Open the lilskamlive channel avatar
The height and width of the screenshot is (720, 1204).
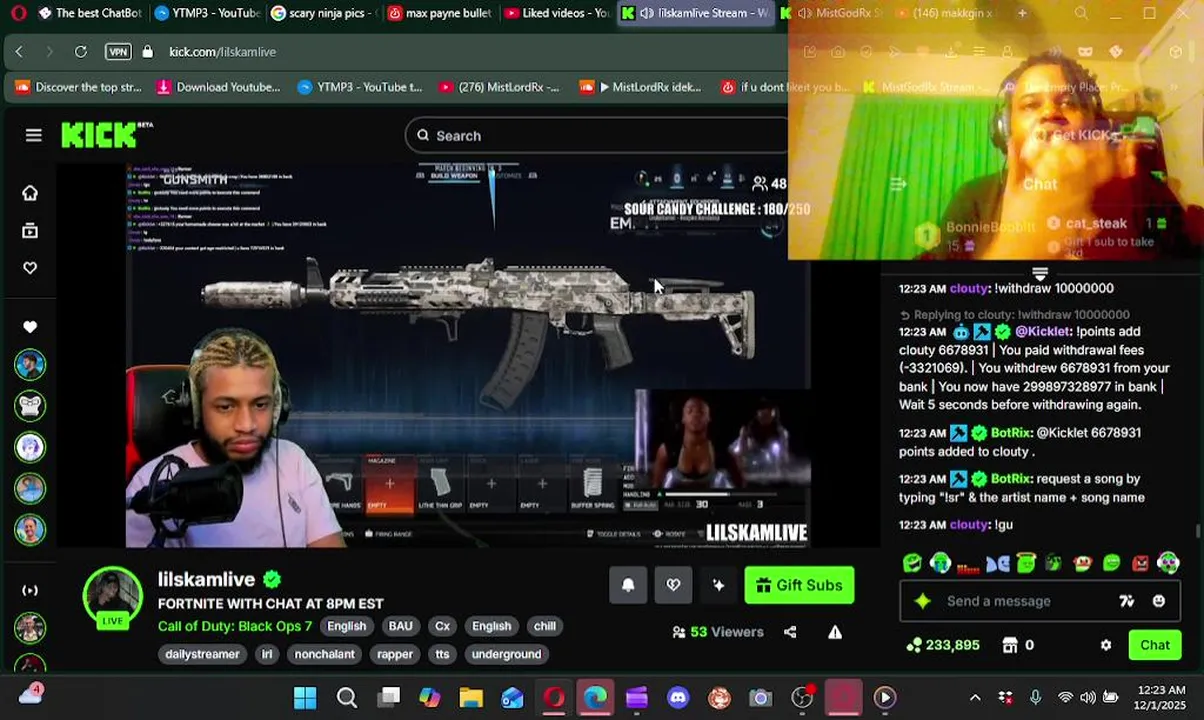(112, 598)
